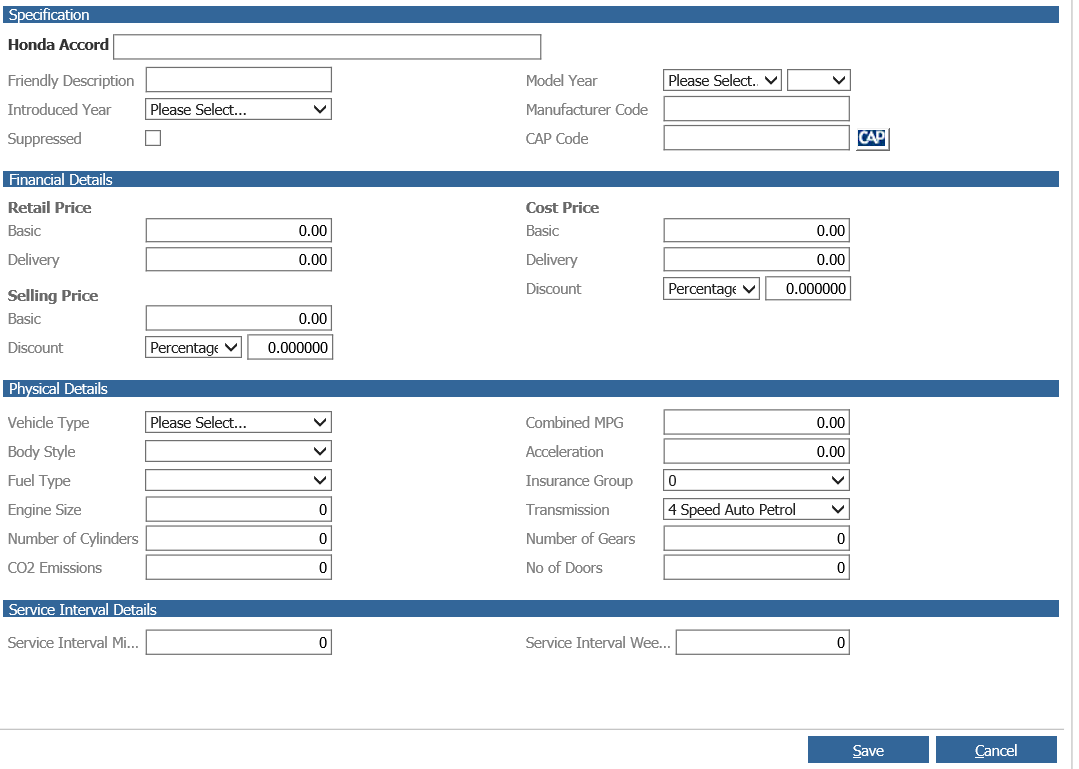Click the Save button

click(867, 749)
